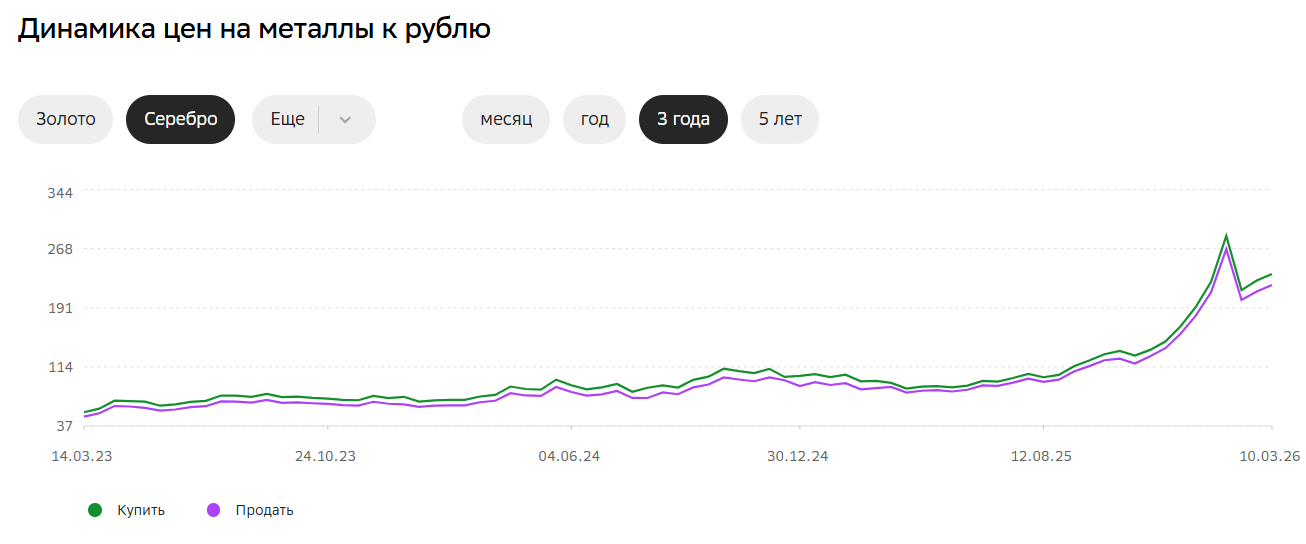The image size is (1306, 544).
Task: Select the Серебро metal tab
Action: point(180,119)
